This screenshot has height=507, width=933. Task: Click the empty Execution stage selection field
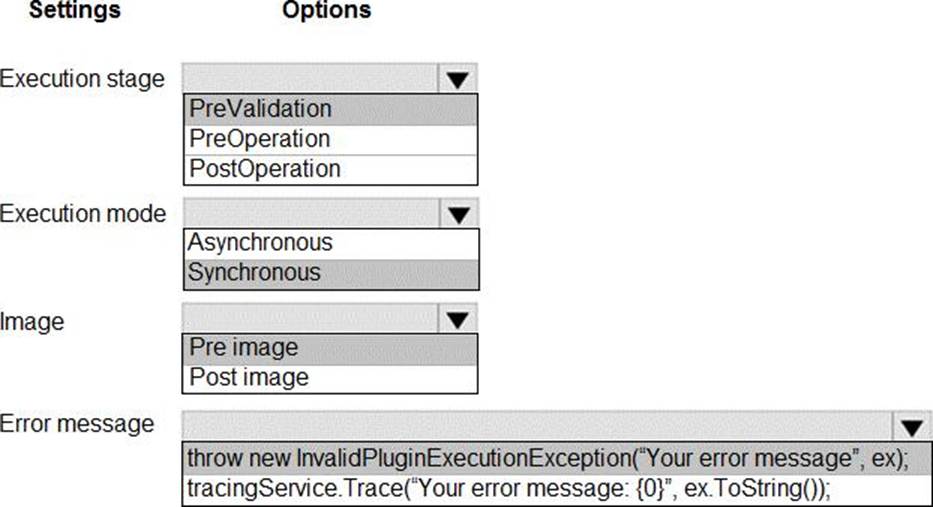coord(310,79)
